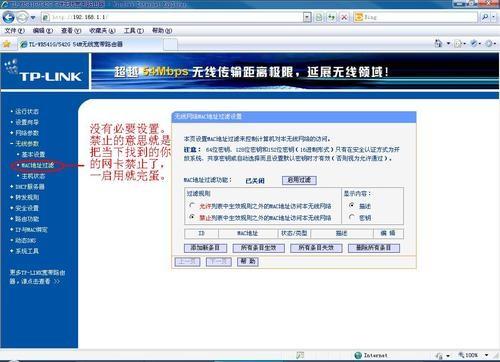Click the green Refresh arrows icon
This screenshot has height=362, width=500.
[331, 17]
